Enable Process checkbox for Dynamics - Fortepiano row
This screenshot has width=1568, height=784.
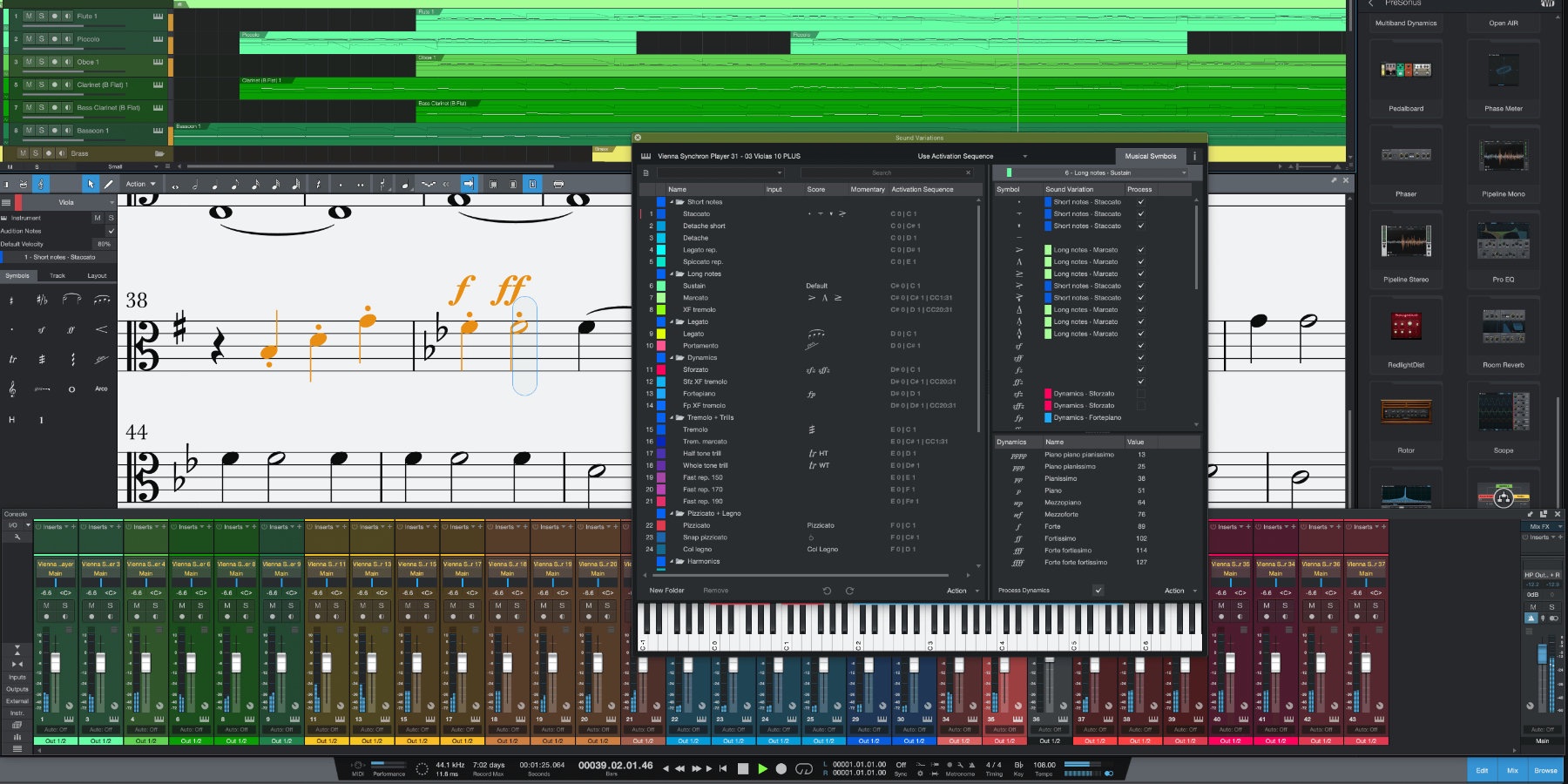[x=1141, y=417]
